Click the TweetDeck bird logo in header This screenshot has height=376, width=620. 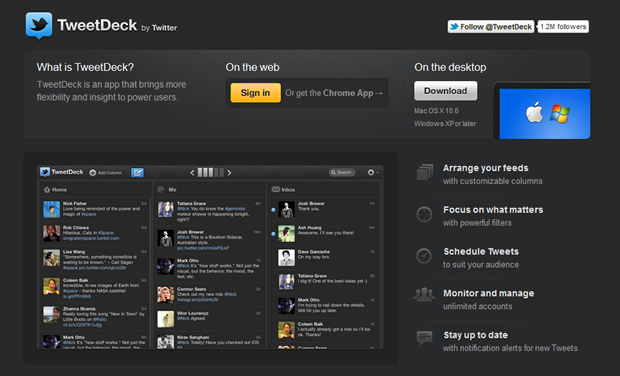tap(39, 25)
